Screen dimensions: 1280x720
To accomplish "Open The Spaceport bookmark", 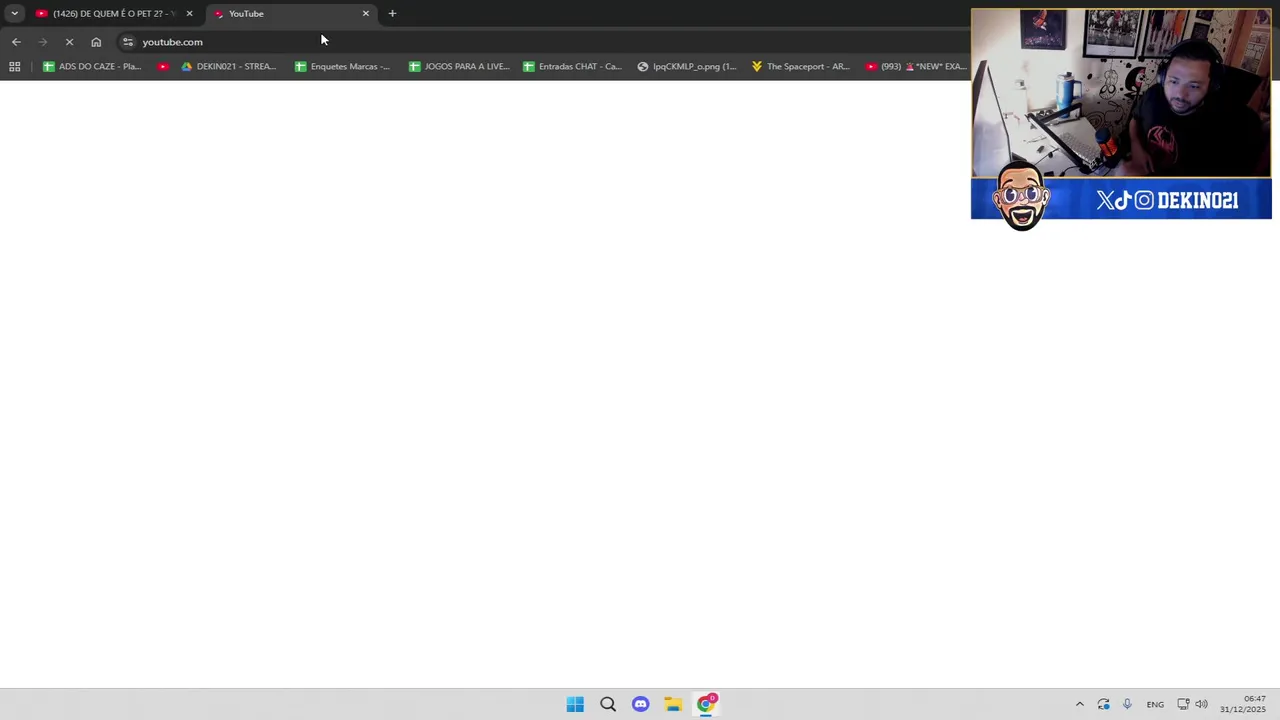I will point(801,67).
